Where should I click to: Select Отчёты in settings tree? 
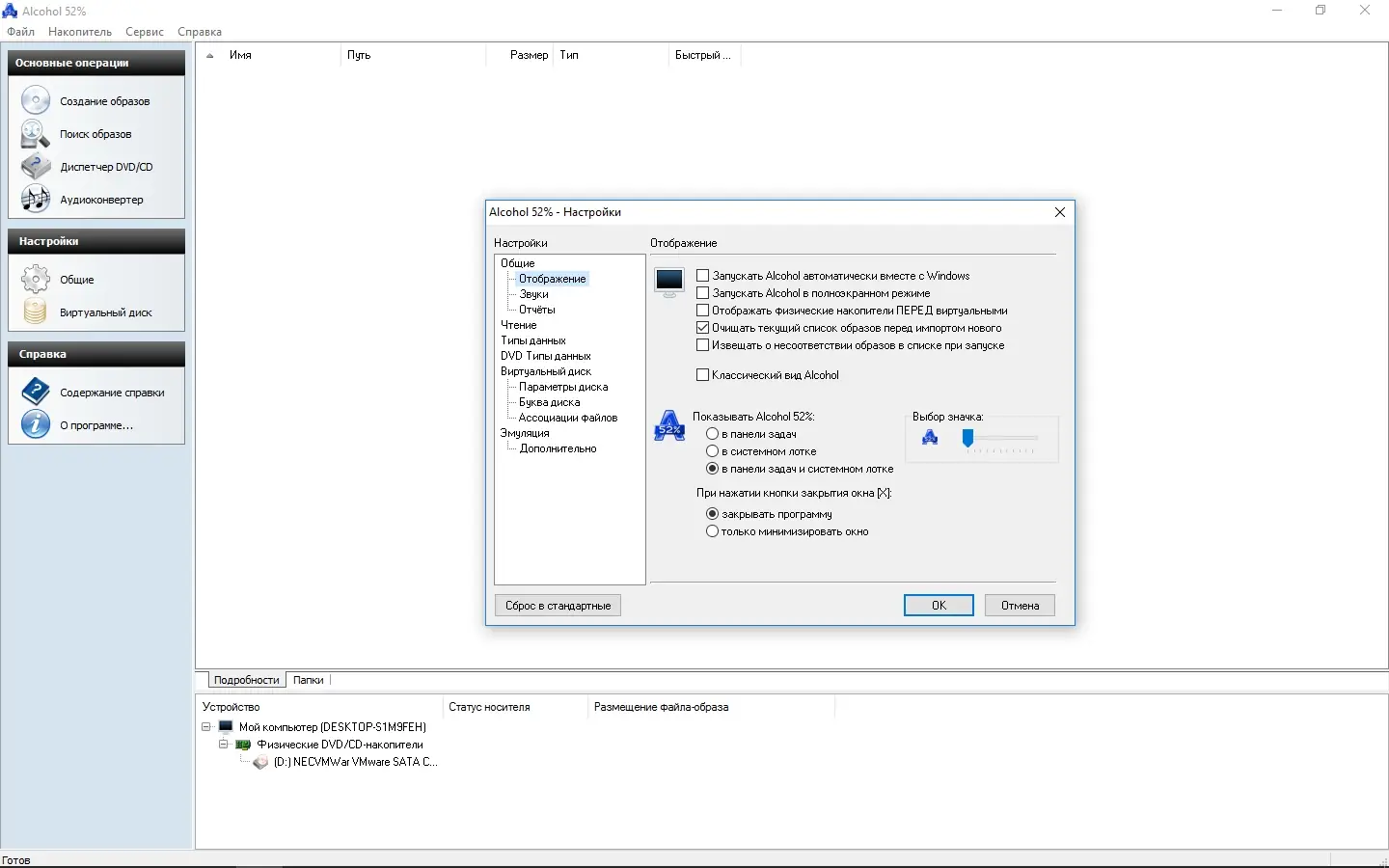coord(537,310)
